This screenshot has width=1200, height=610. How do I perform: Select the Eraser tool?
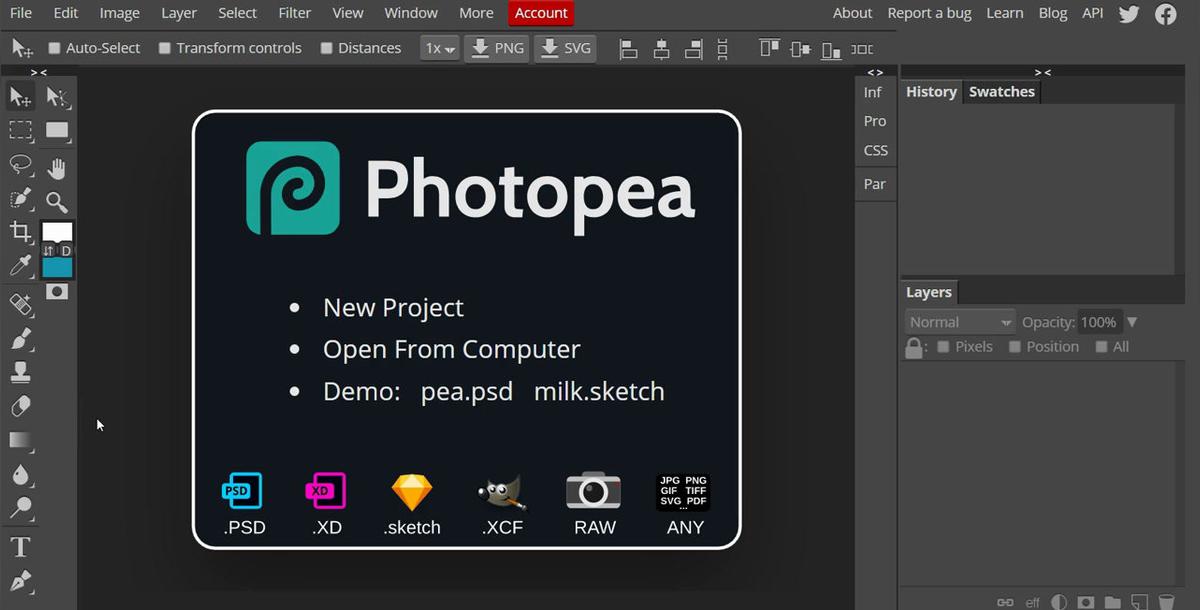[x=20, y=406]
